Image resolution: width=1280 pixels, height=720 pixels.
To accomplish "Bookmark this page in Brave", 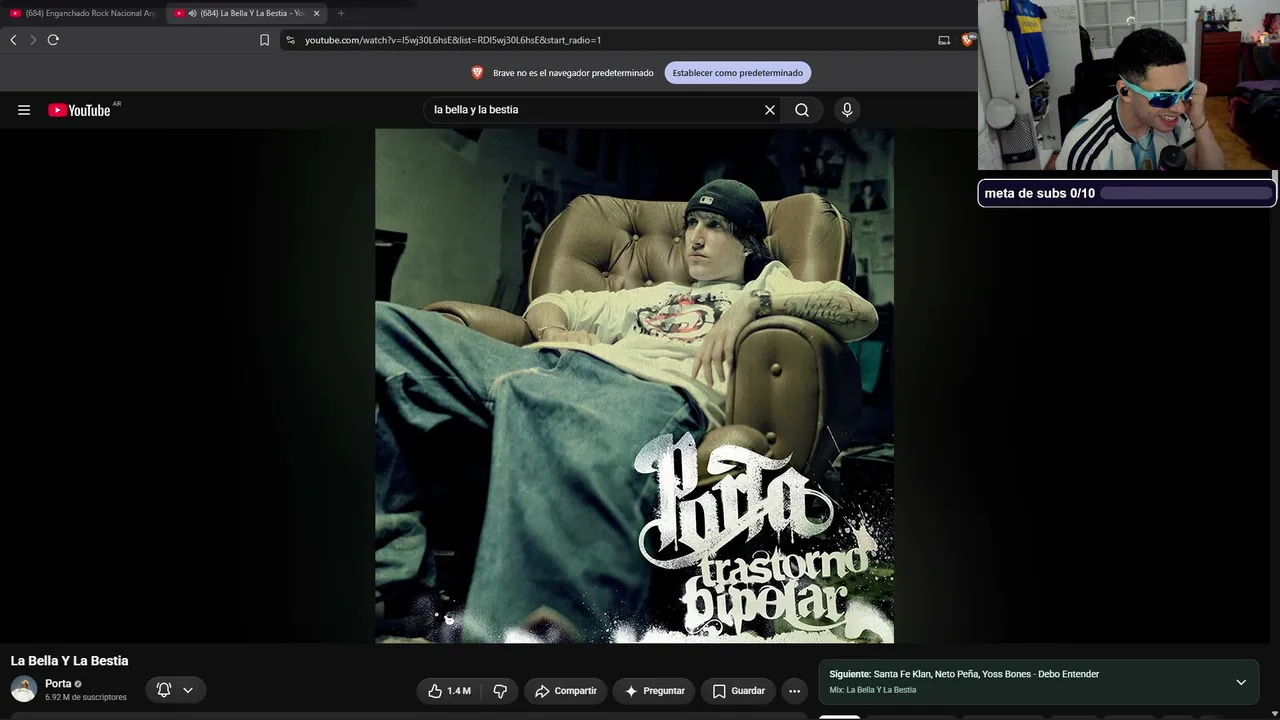I will point(264,40).
